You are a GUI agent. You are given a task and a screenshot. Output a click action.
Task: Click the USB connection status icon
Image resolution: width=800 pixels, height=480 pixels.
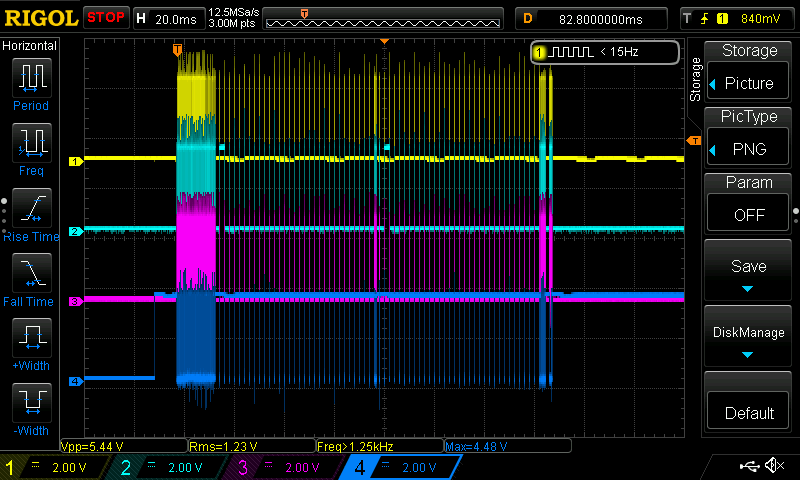pyautogui.click(x=748, y=466)
